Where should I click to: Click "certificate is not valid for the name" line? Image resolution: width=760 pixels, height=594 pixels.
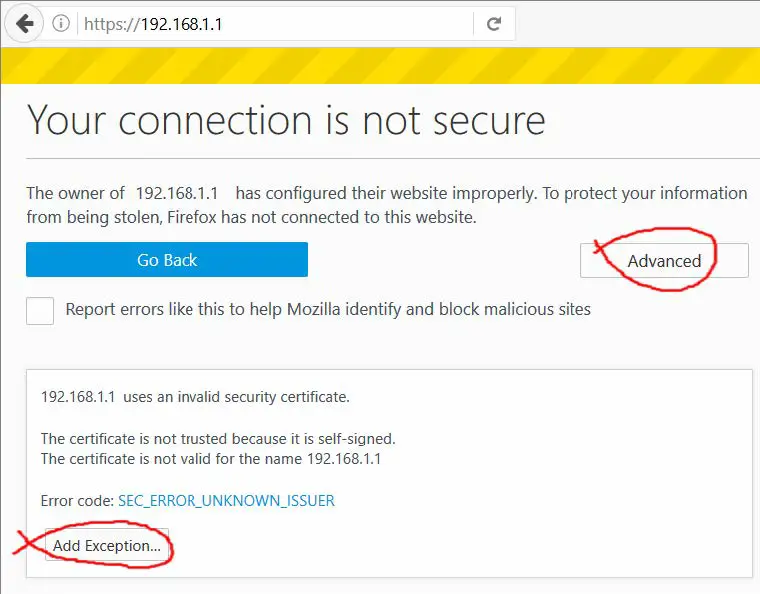(210, 459)
